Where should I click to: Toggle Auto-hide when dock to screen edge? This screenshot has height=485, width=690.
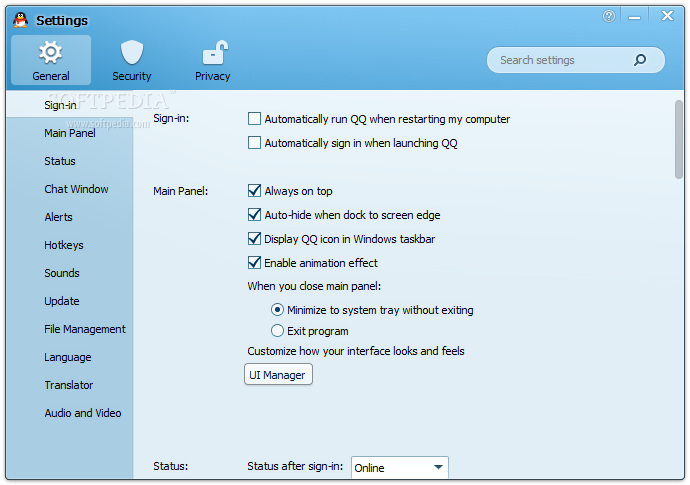(254, 215)
